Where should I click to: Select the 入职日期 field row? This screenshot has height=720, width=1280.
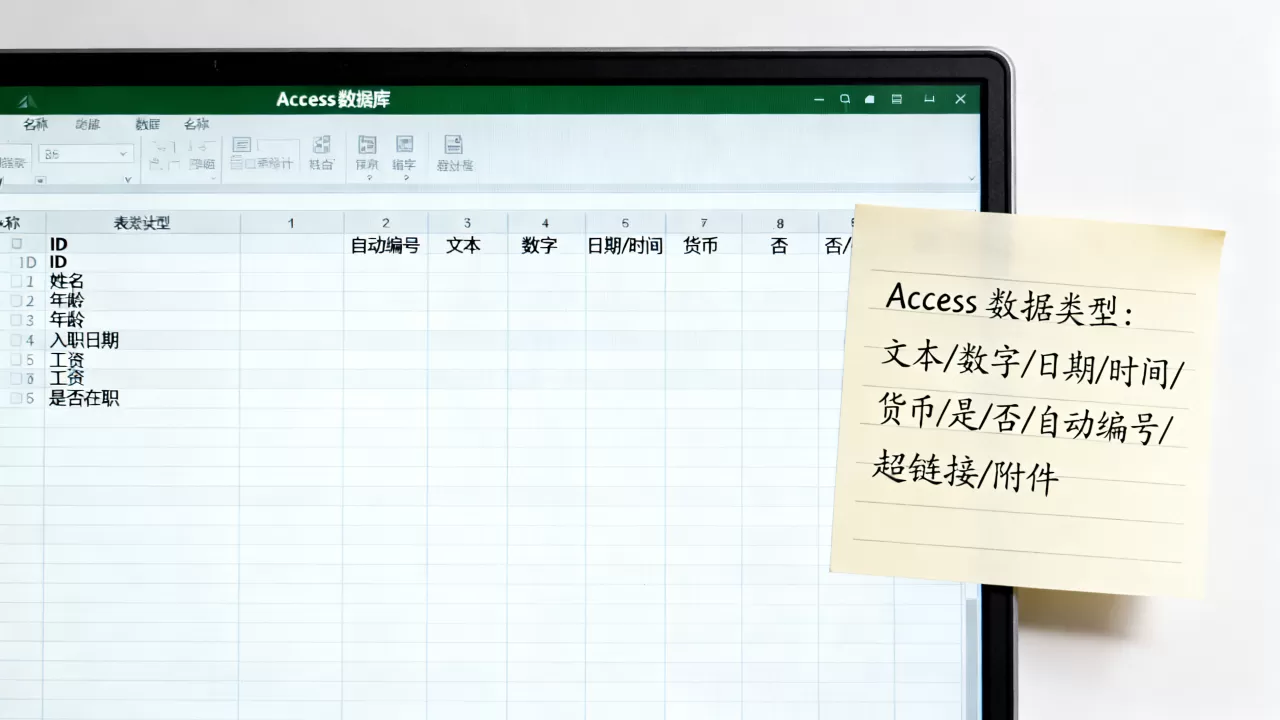(x=85, y=340)
